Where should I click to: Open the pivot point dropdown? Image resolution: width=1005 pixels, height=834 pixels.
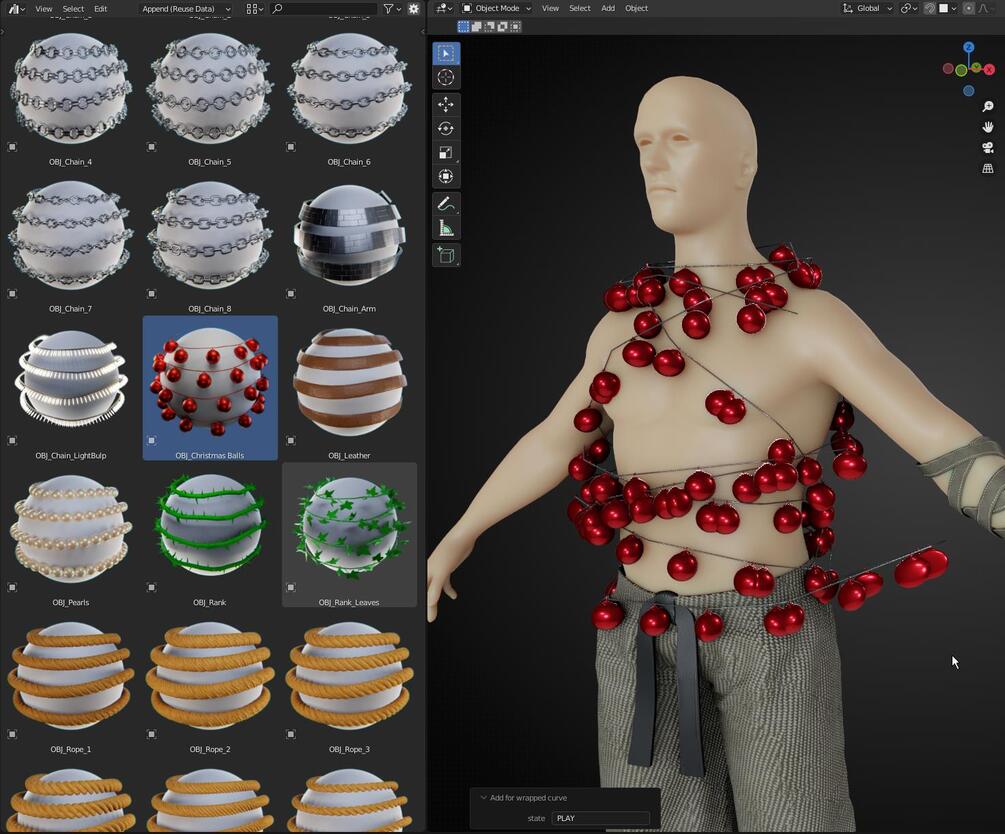coord(909,8)
